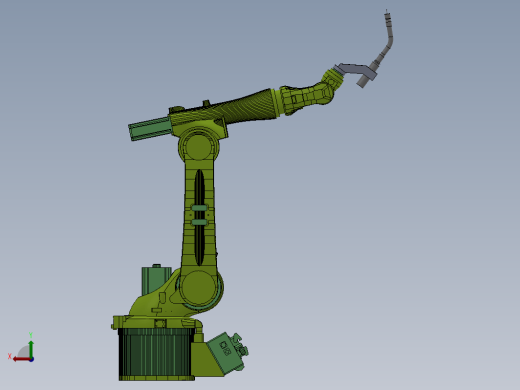The width and height of the screenshot is (520, 390).
Task: Select the blue Z axis dot on triad
Action: (x=31, y=359)
